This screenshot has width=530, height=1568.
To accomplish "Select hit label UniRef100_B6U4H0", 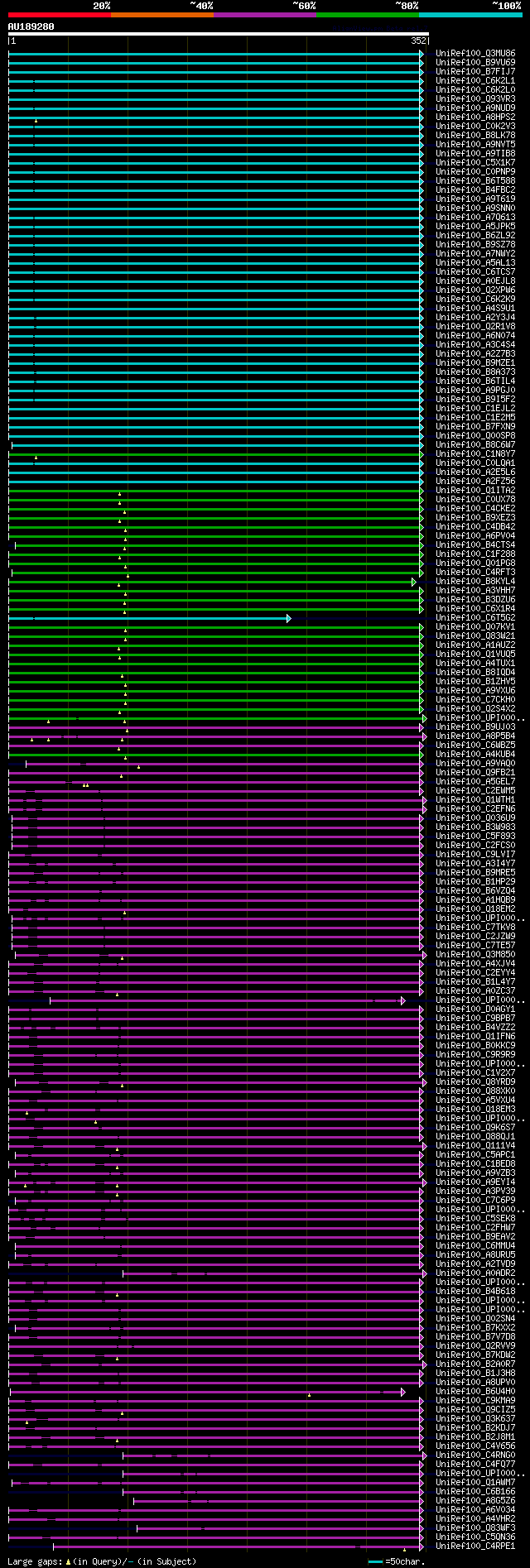I will (x=475, y=1391).
